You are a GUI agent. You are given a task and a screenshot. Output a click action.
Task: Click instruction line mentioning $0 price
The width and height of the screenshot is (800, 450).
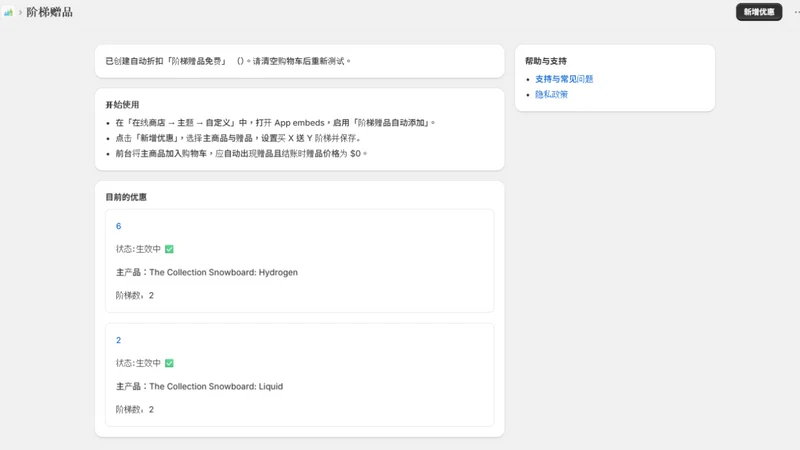241,154
